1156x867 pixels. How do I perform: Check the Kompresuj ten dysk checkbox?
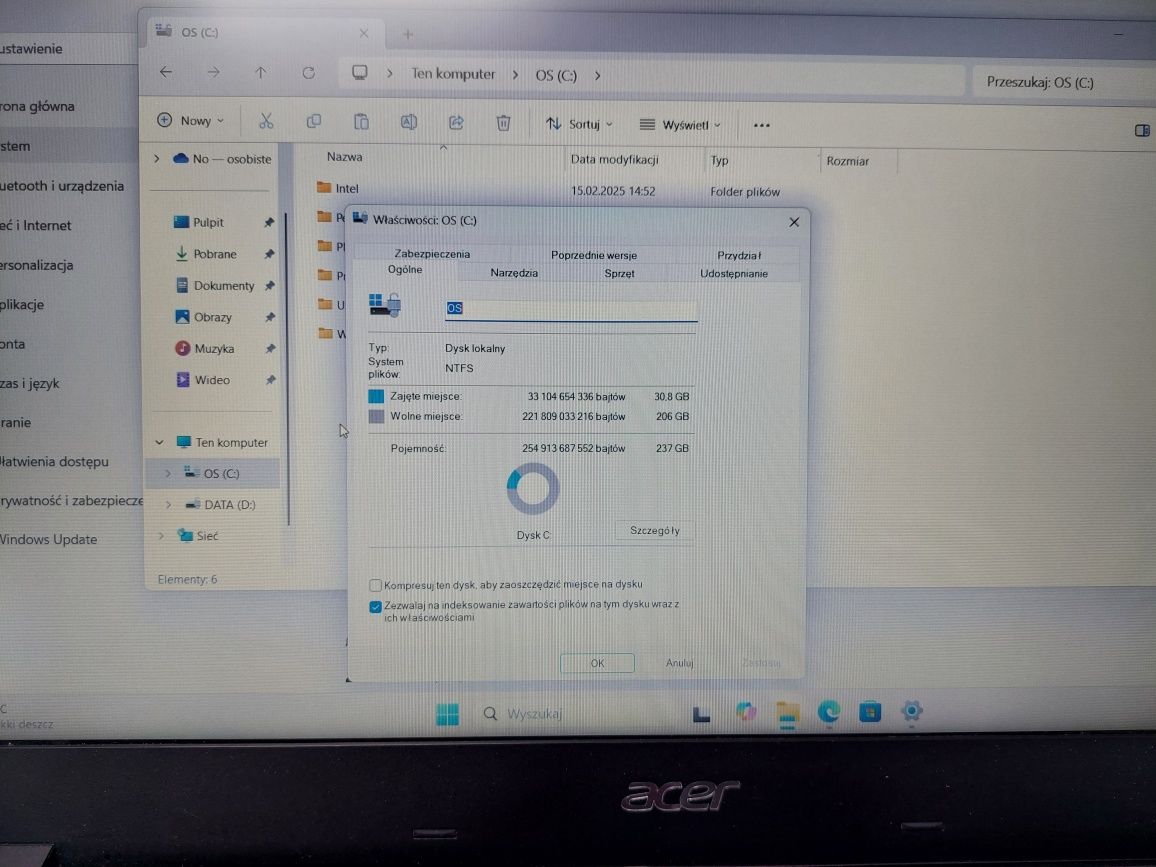[375, 585]
